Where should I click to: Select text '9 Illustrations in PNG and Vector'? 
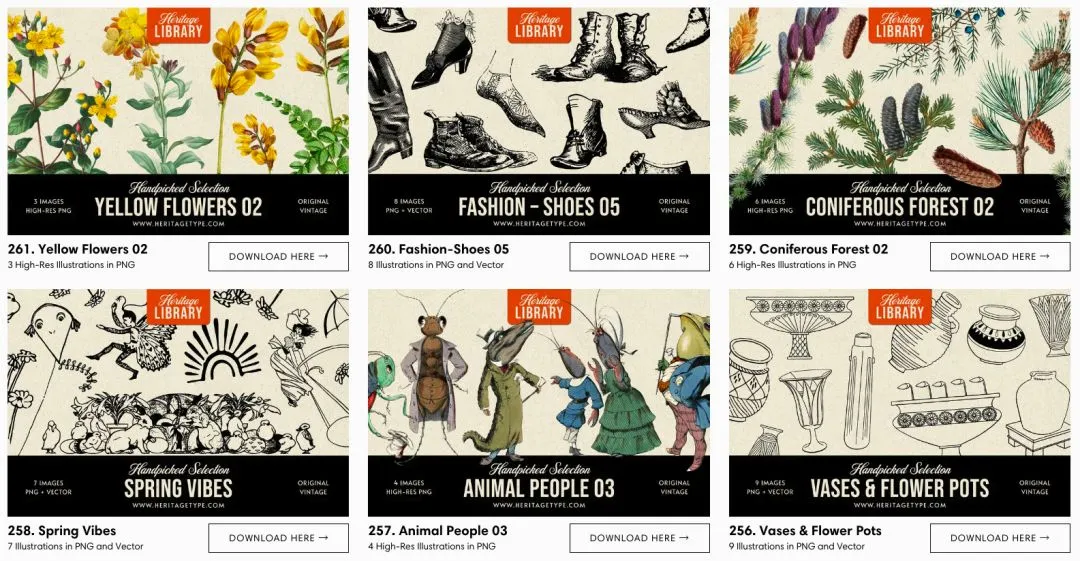click(797, 547)
